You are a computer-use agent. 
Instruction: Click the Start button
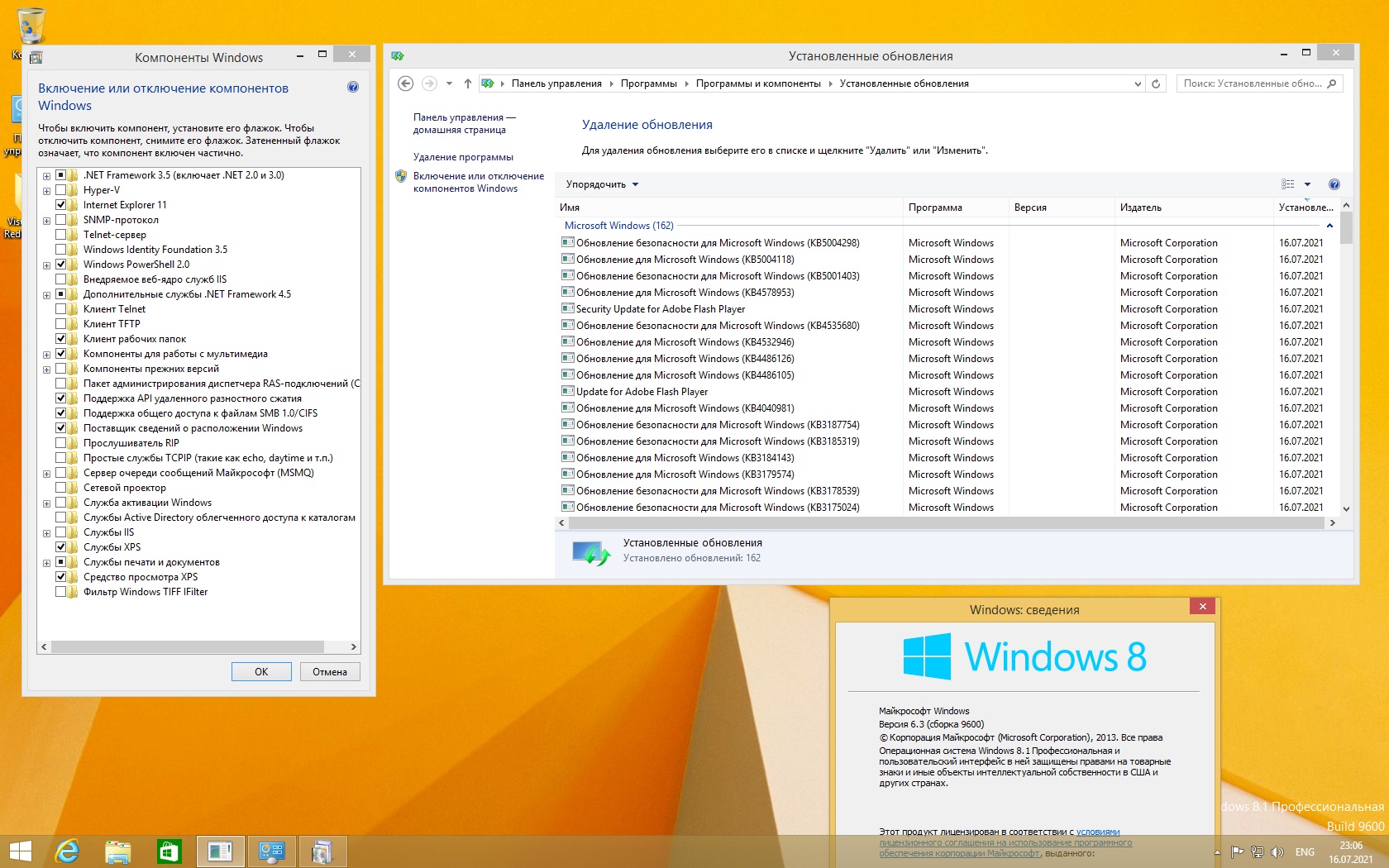(20, 851)
